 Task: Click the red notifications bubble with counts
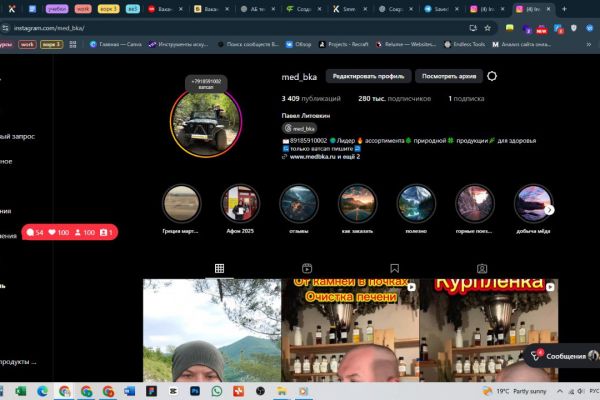click(x=70, y=232)
